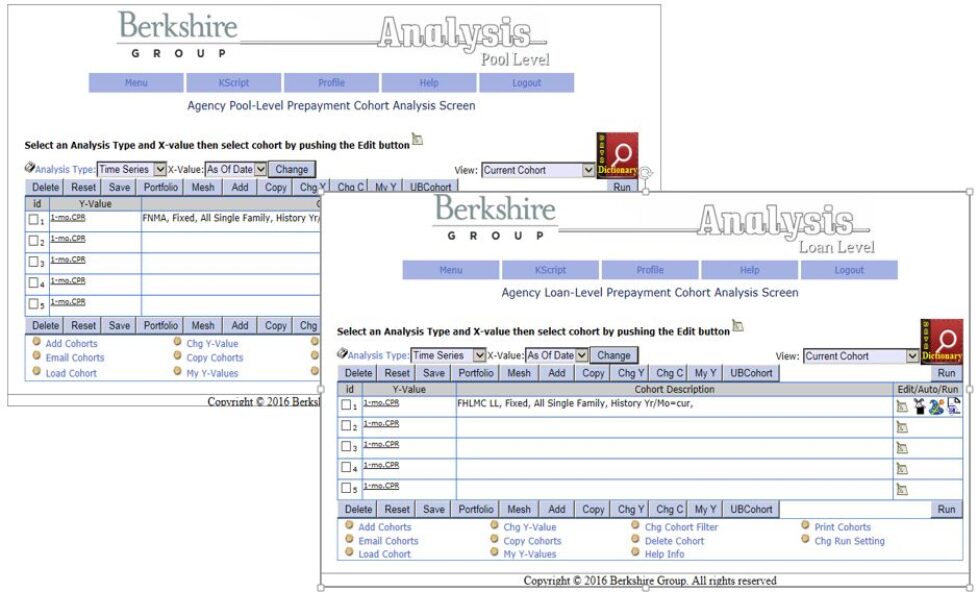The height and width of the screenshot is (592, 978).
Task: Click top Chg Y button in Loan Level toolbar
Action: tap(631, 373)
